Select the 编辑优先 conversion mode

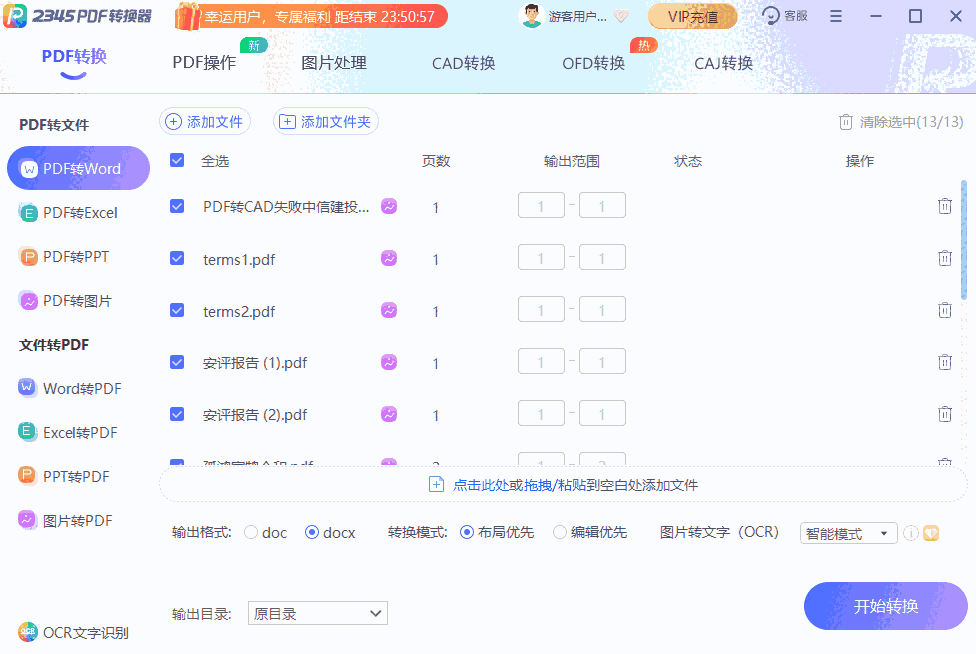561,532
